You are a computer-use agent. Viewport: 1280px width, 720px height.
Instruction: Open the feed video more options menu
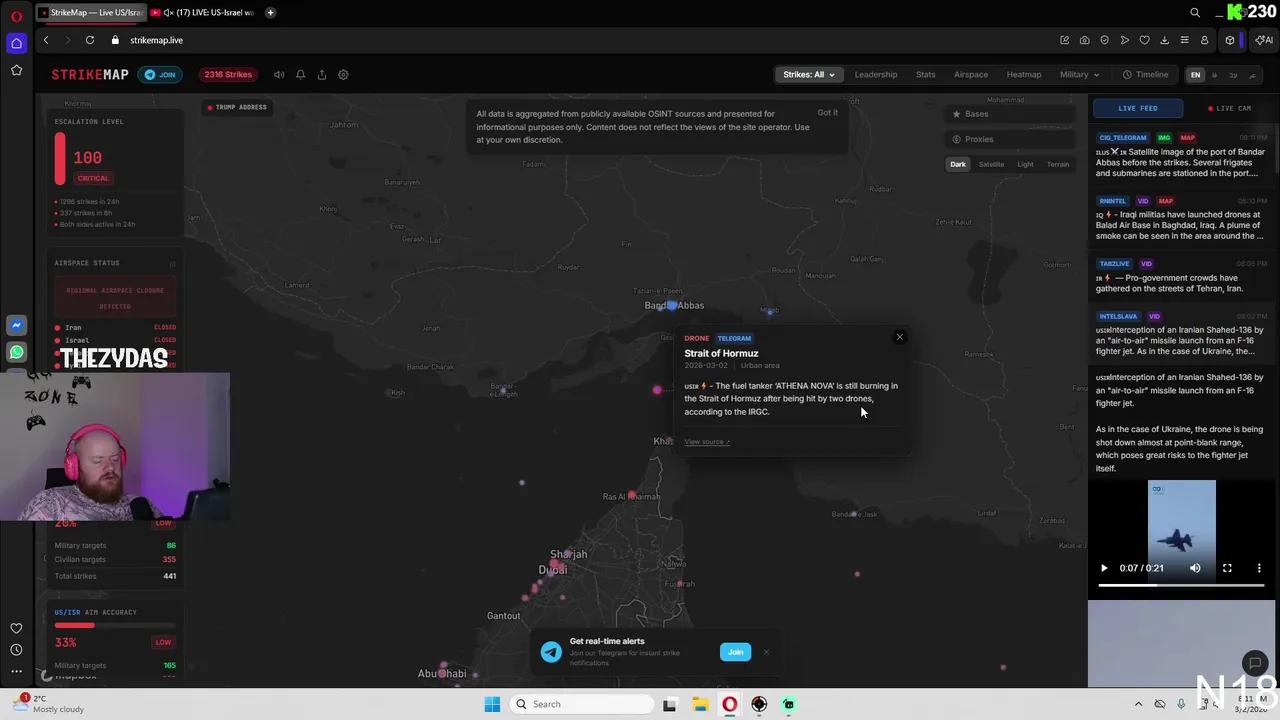(1259, 568)
